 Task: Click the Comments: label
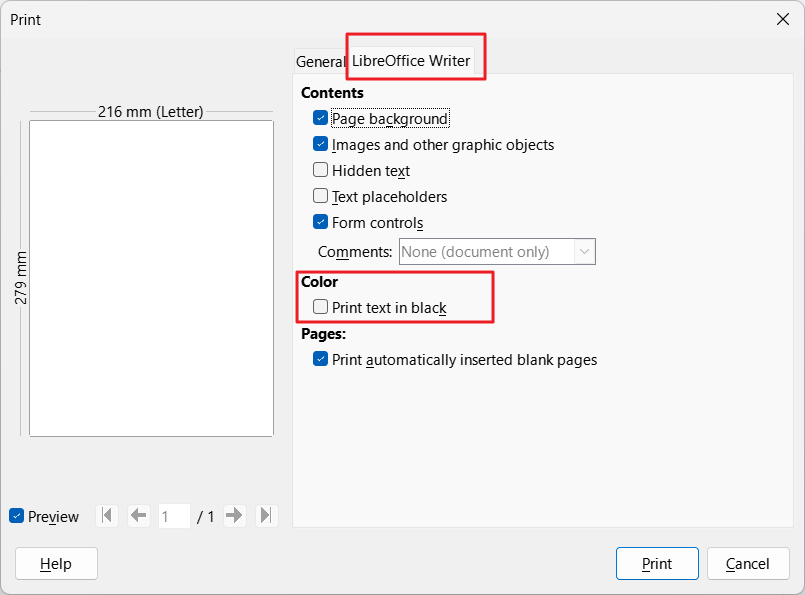[x=355, y=252]
